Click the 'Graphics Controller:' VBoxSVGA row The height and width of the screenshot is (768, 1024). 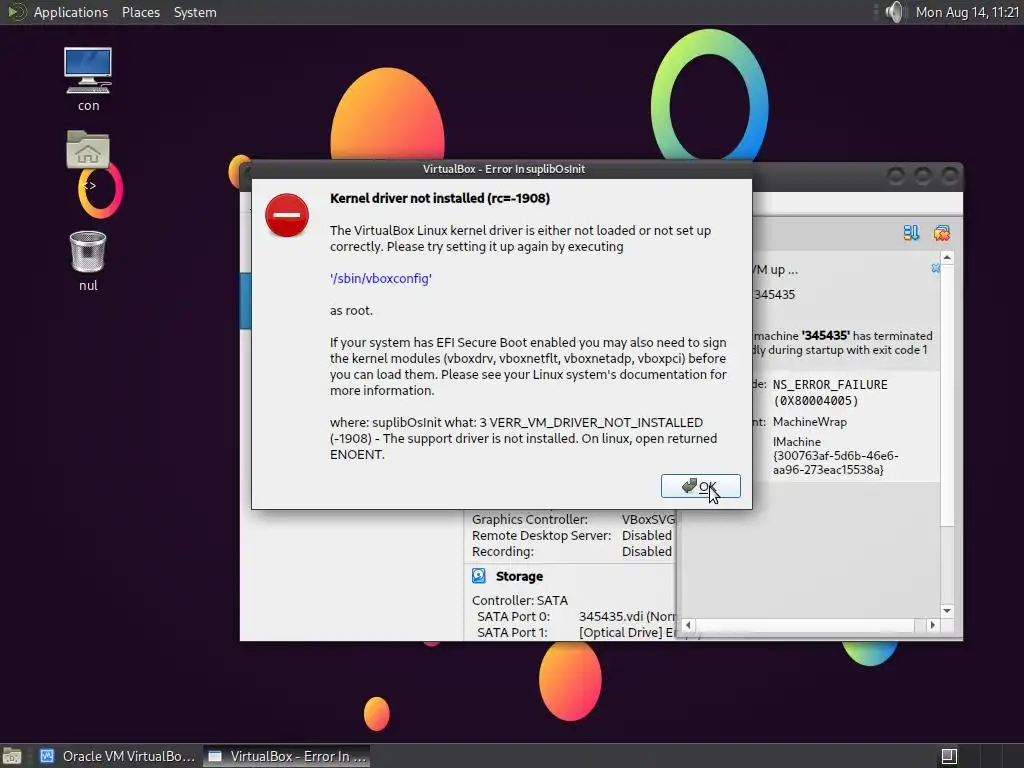573,519
